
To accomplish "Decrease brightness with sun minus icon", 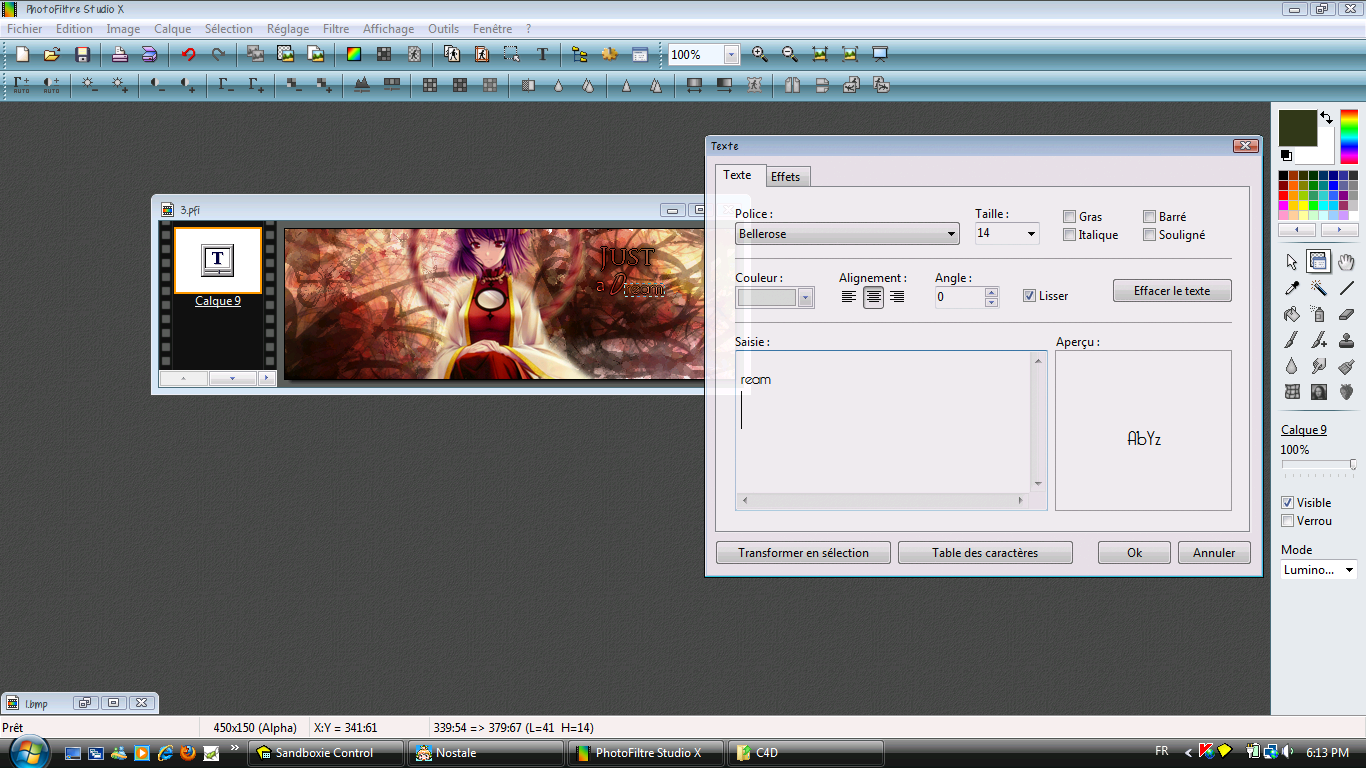I will tap(90, 86).
